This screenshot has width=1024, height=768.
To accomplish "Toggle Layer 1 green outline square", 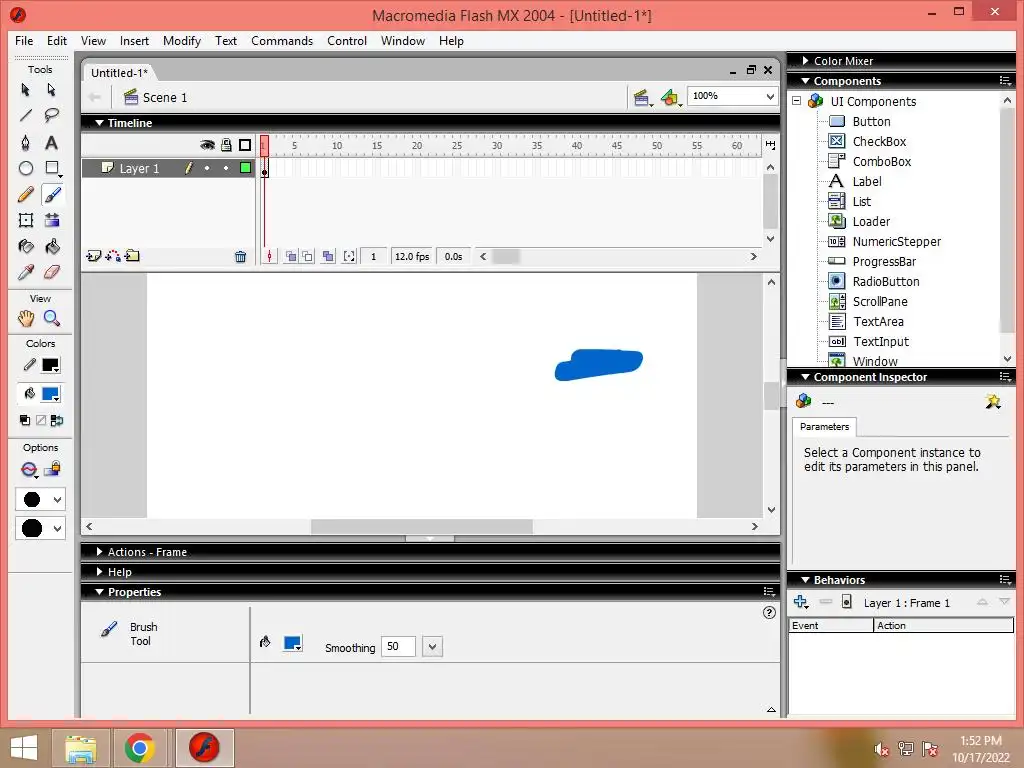I will pos(246,168).
